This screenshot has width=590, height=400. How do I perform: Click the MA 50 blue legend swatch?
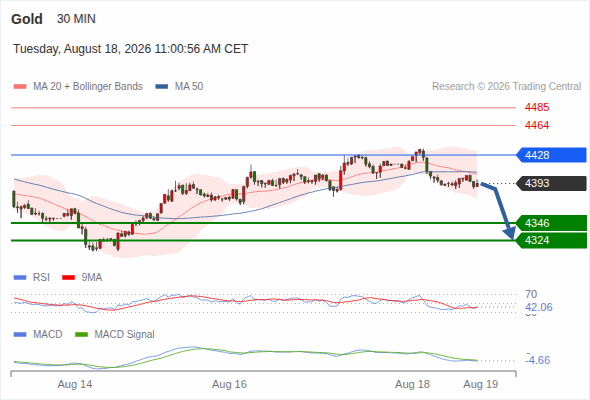(162, 87)
